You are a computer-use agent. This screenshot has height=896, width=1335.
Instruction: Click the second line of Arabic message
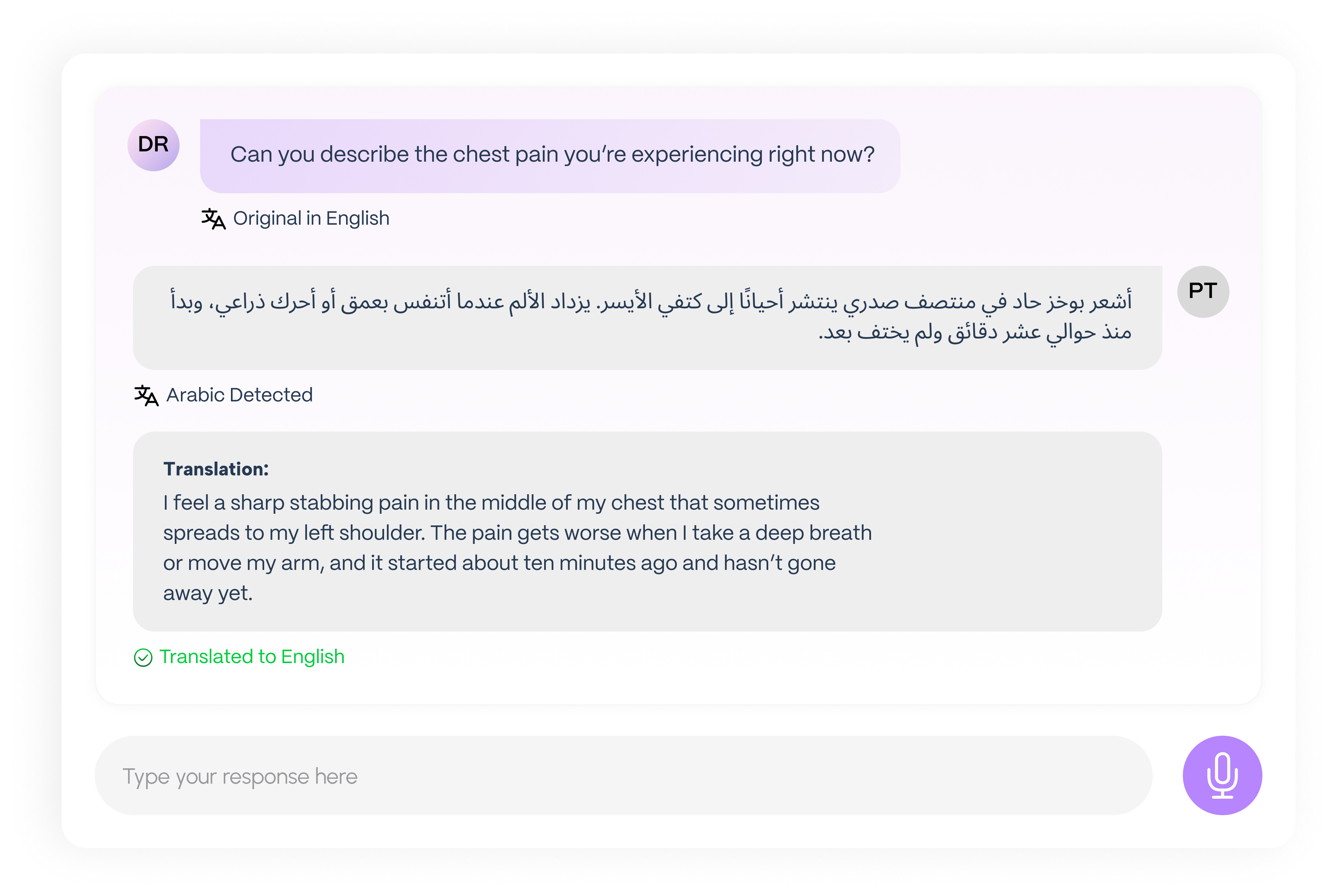974,332
